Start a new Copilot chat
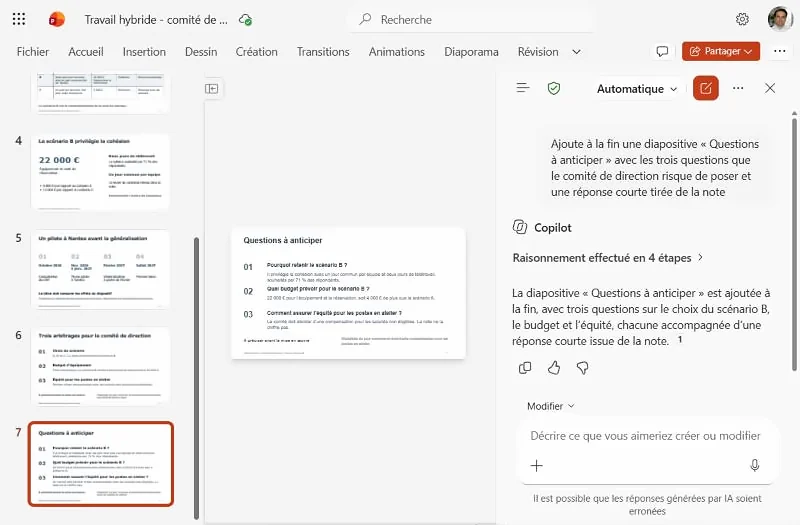Screen dimensions: 800x525 [706, 88]
